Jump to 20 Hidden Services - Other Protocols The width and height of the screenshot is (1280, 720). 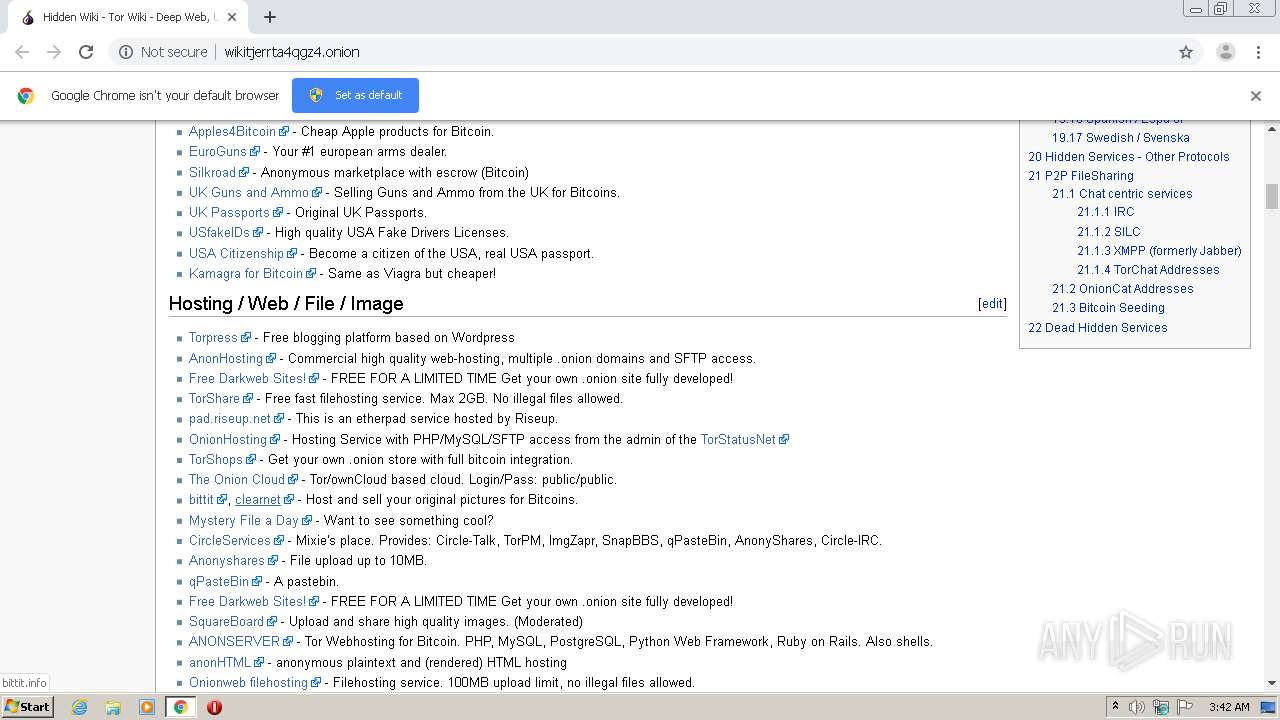[x=1129, y=156]
